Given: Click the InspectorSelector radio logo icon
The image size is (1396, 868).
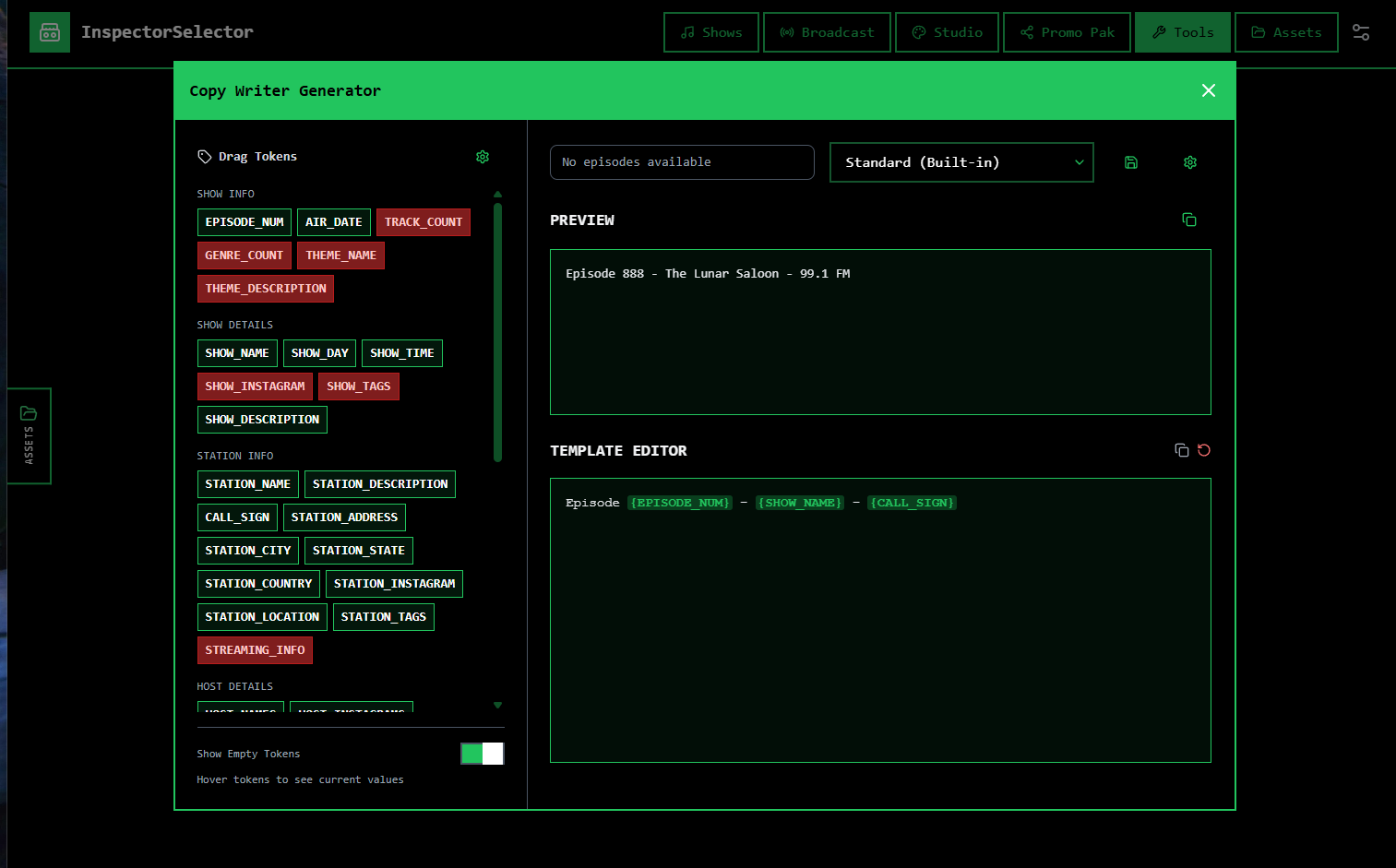Looking at the screenshot, I should point(50,32).
